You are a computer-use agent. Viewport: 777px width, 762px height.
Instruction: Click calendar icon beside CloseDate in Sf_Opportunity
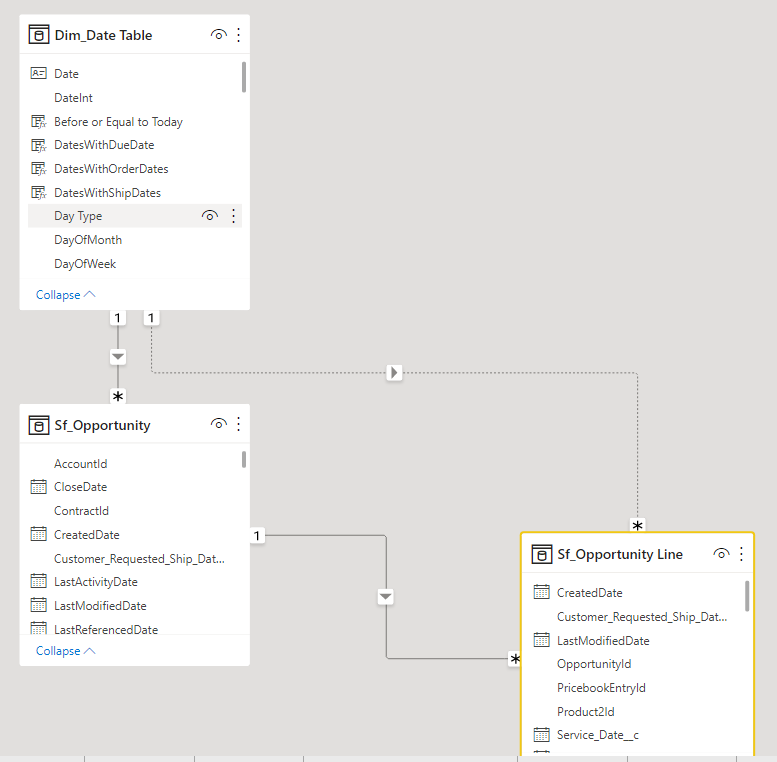[x=39, y=487]
